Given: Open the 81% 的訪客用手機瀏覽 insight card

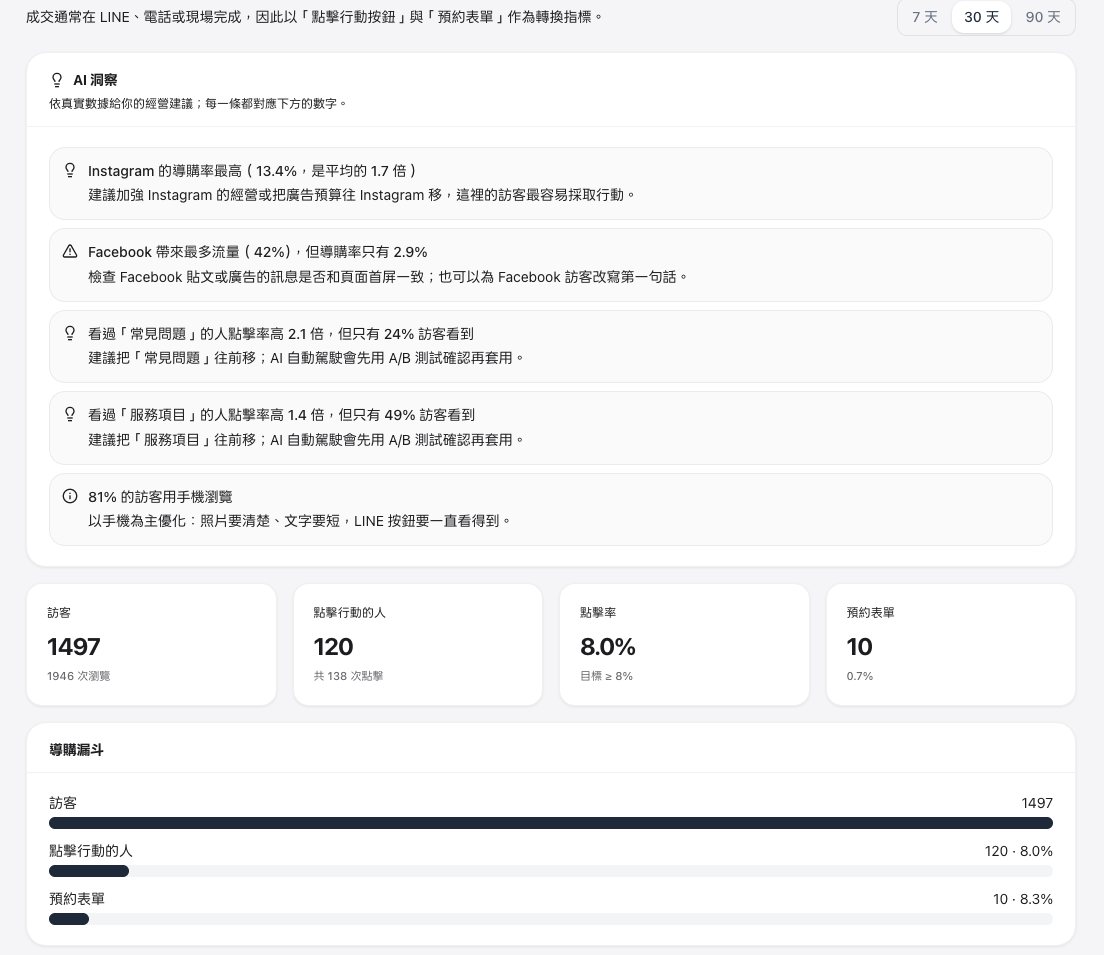Looking at the screenshot, I should (551, 509).
